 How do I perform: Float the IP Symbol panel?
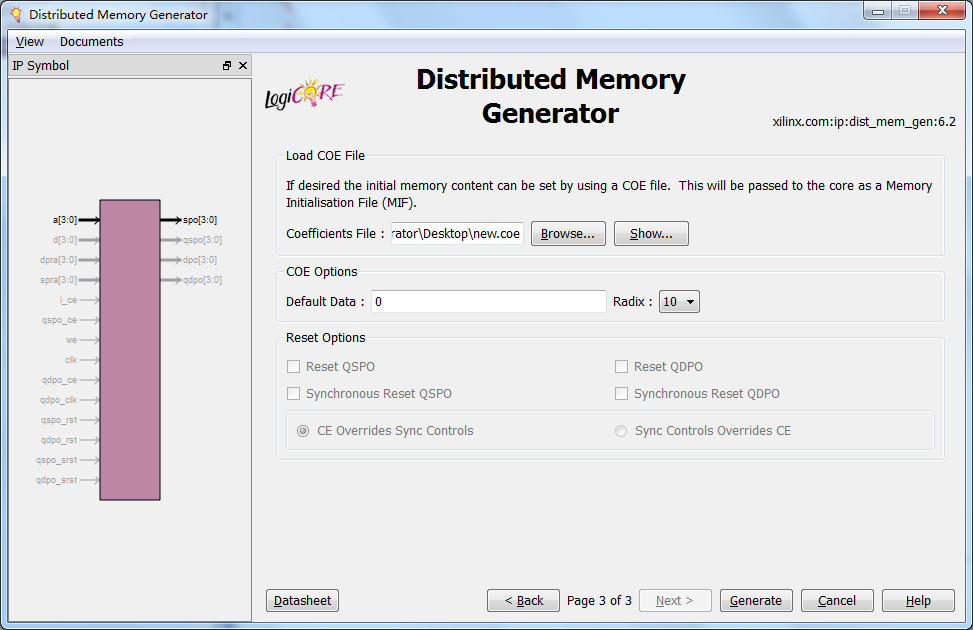(x=226, y=66)
